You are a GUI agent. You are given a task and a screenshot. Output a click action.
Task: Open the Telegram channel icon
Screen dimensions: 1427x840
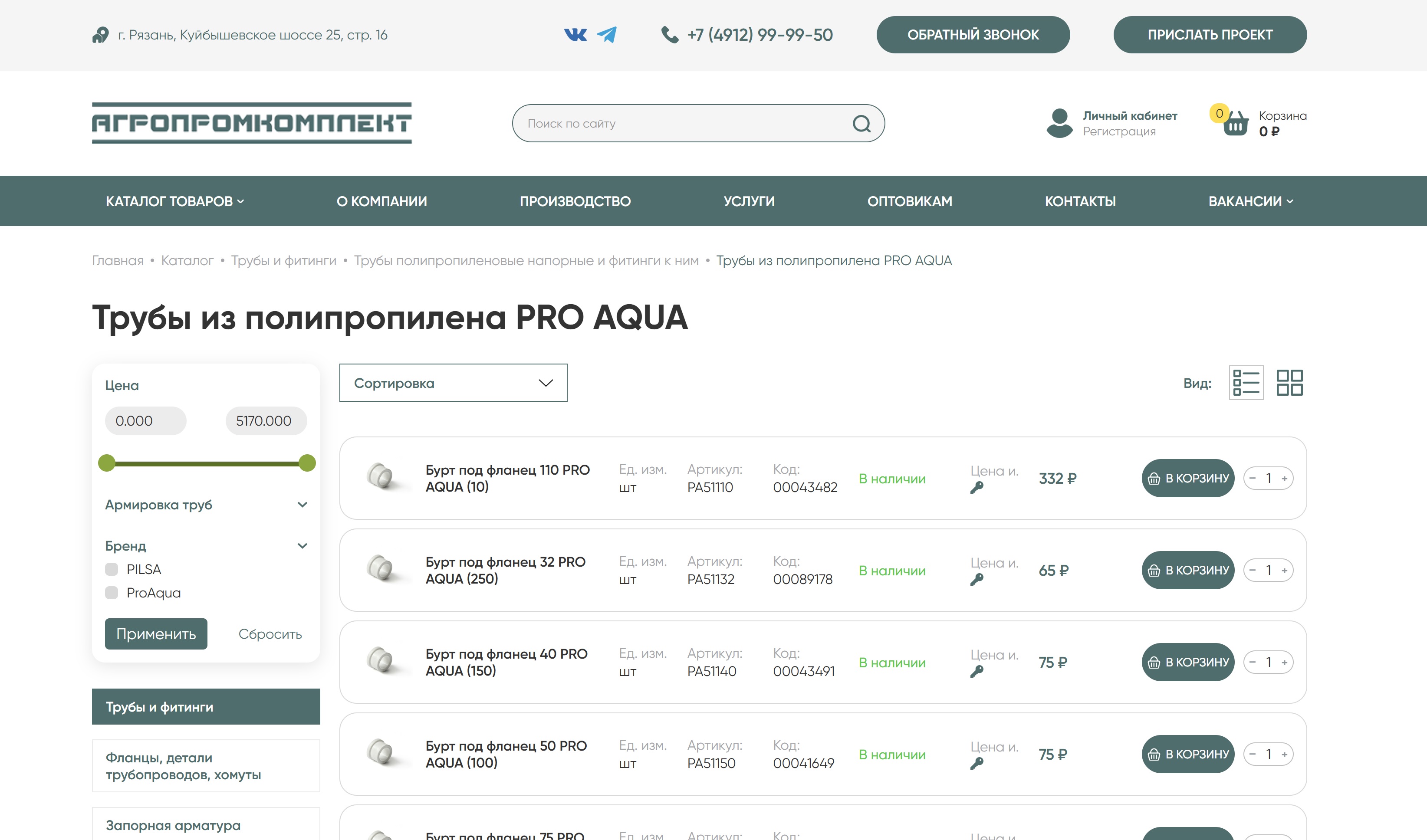607,35
